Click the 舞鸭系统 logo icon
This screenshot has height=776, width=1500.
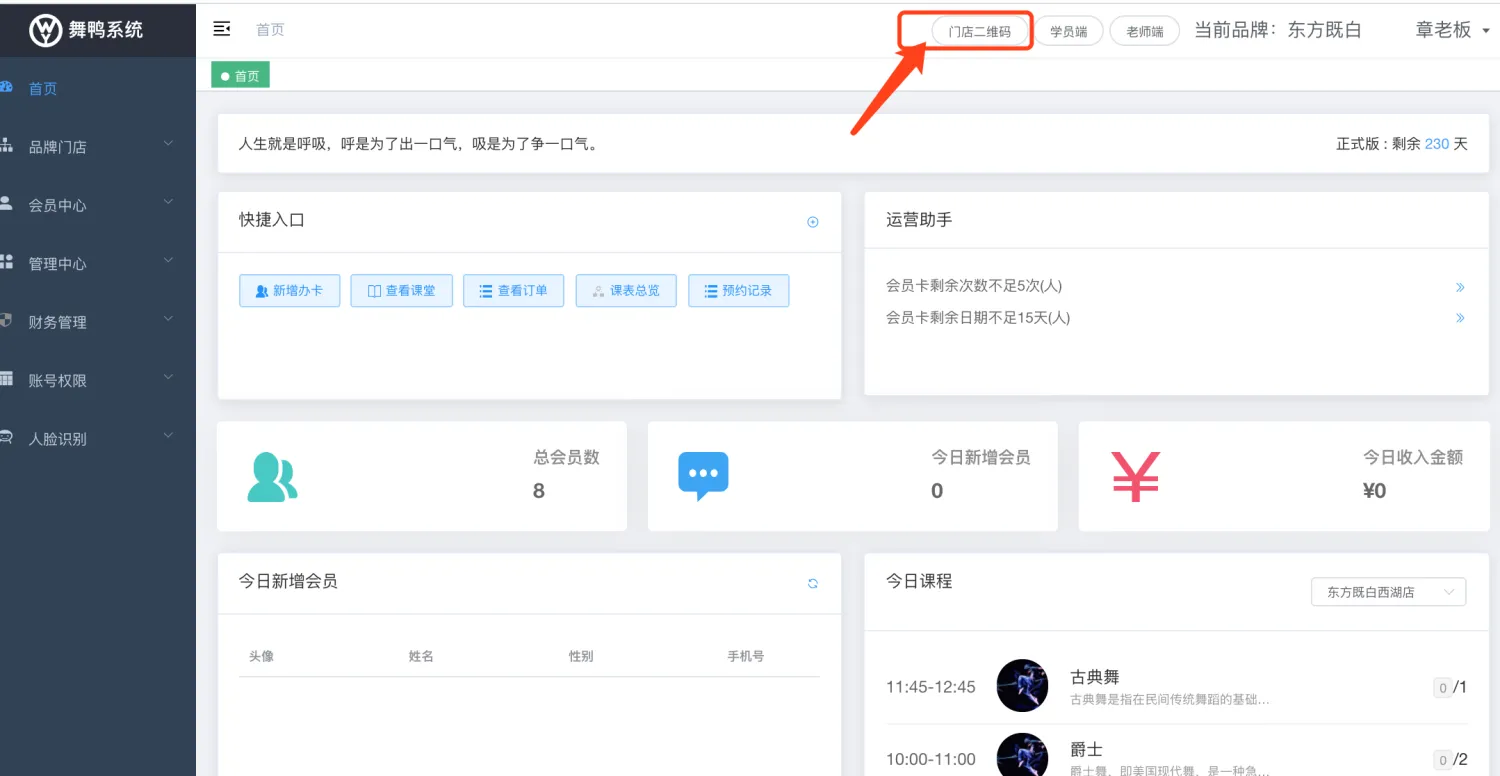pos(45,30)
